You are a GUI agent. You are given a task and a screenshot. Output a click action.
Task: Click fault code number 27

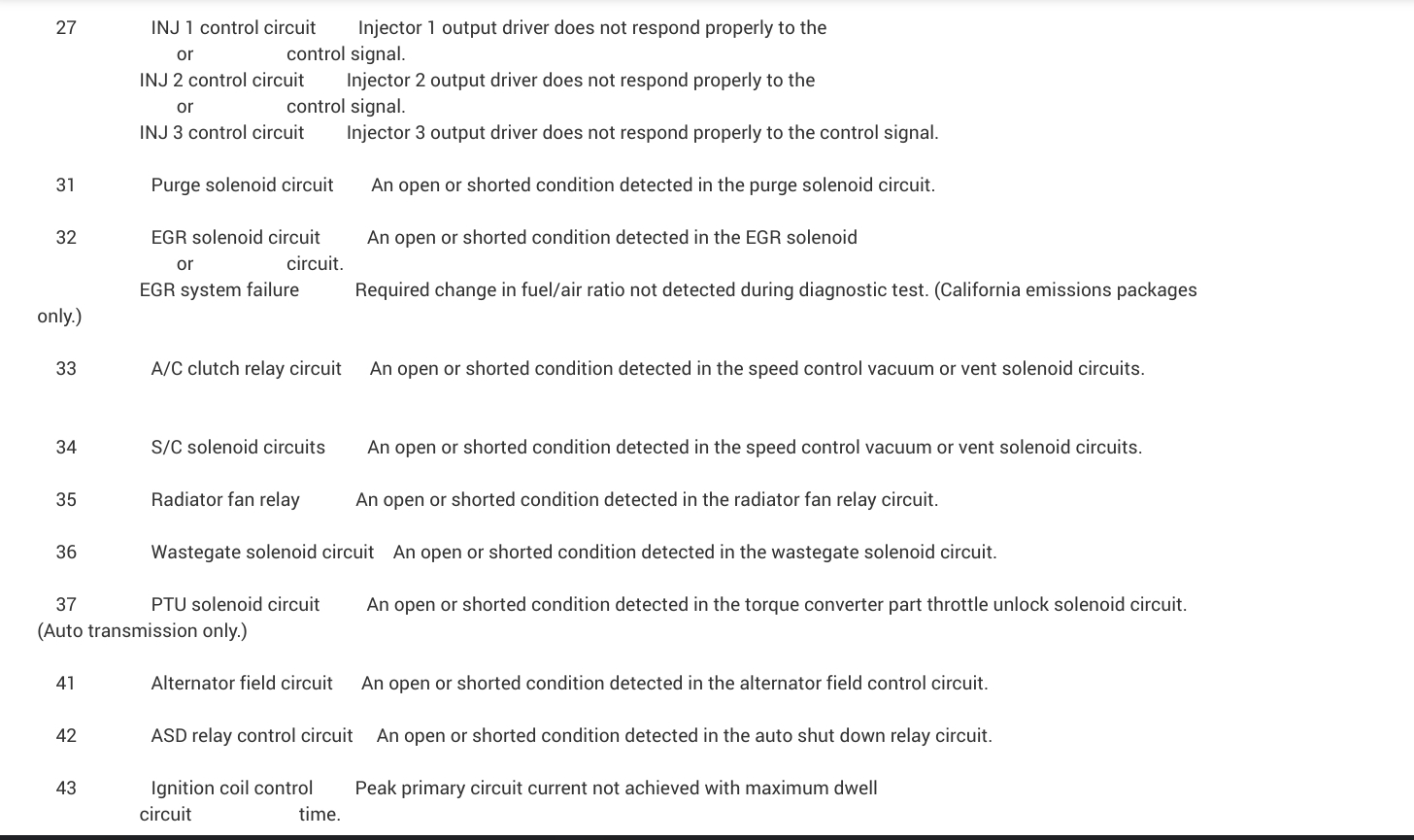66,28
